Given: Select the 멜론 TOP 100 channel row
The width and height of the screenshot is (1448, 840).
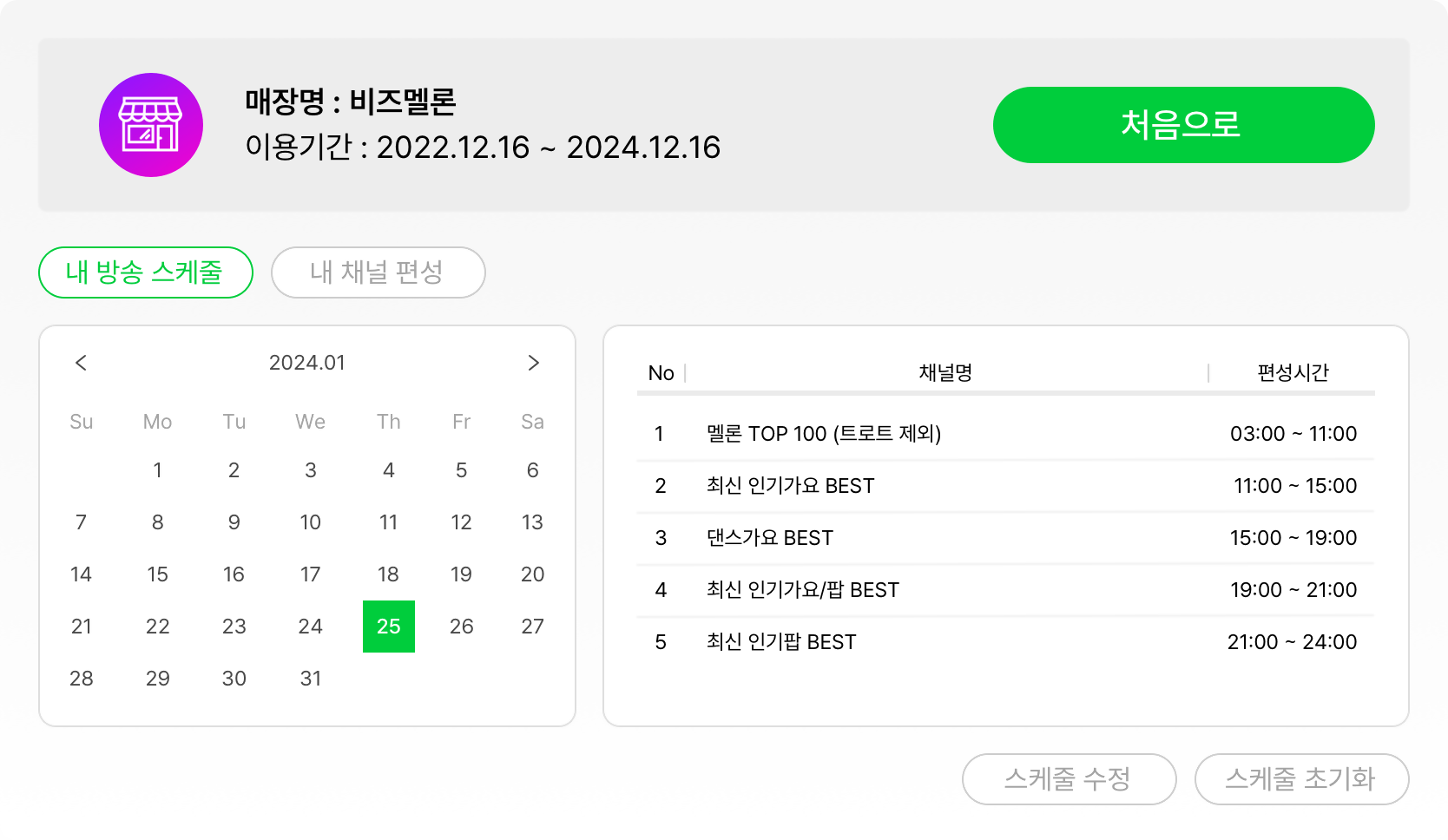Looking at the screenshot, I should click(1005, 434).
